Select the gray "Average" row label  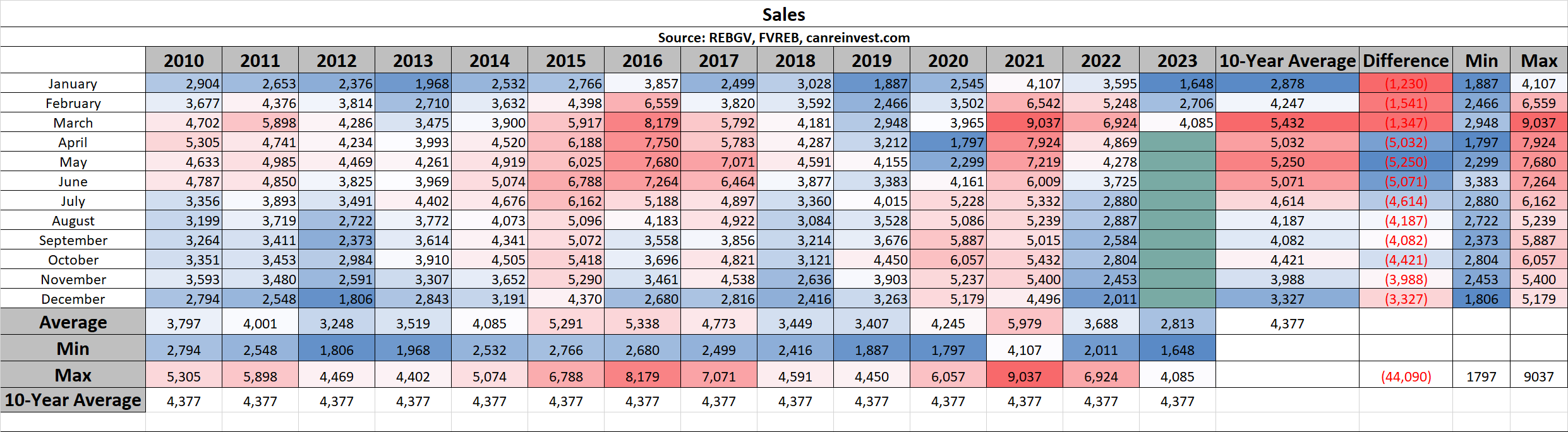[x=73, y=322]
